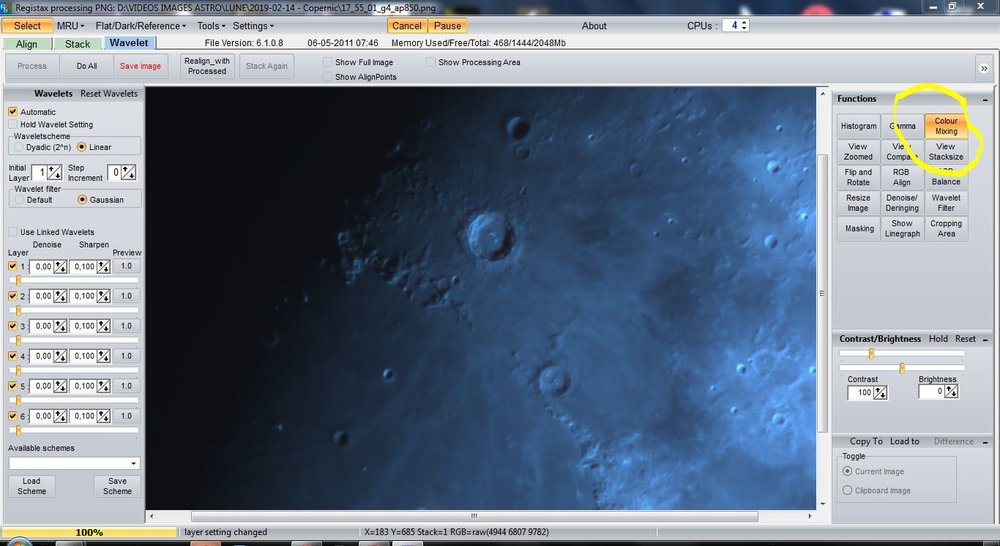Collapse the Copy To panel
Image resolution: width=1000 pixels, height=546 pixels.
click(x=985, y=441)
